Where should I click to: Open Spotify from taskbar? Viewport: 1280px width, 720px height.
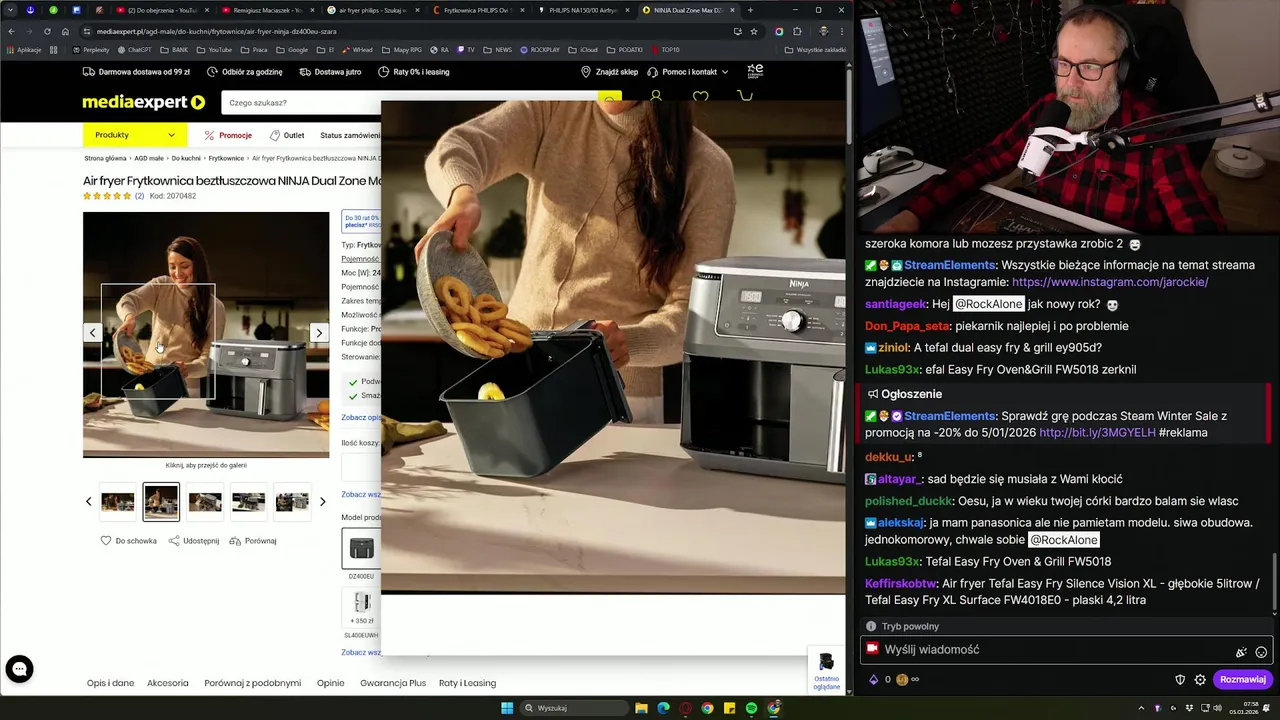pyautogui.click(x=751, y=708)
